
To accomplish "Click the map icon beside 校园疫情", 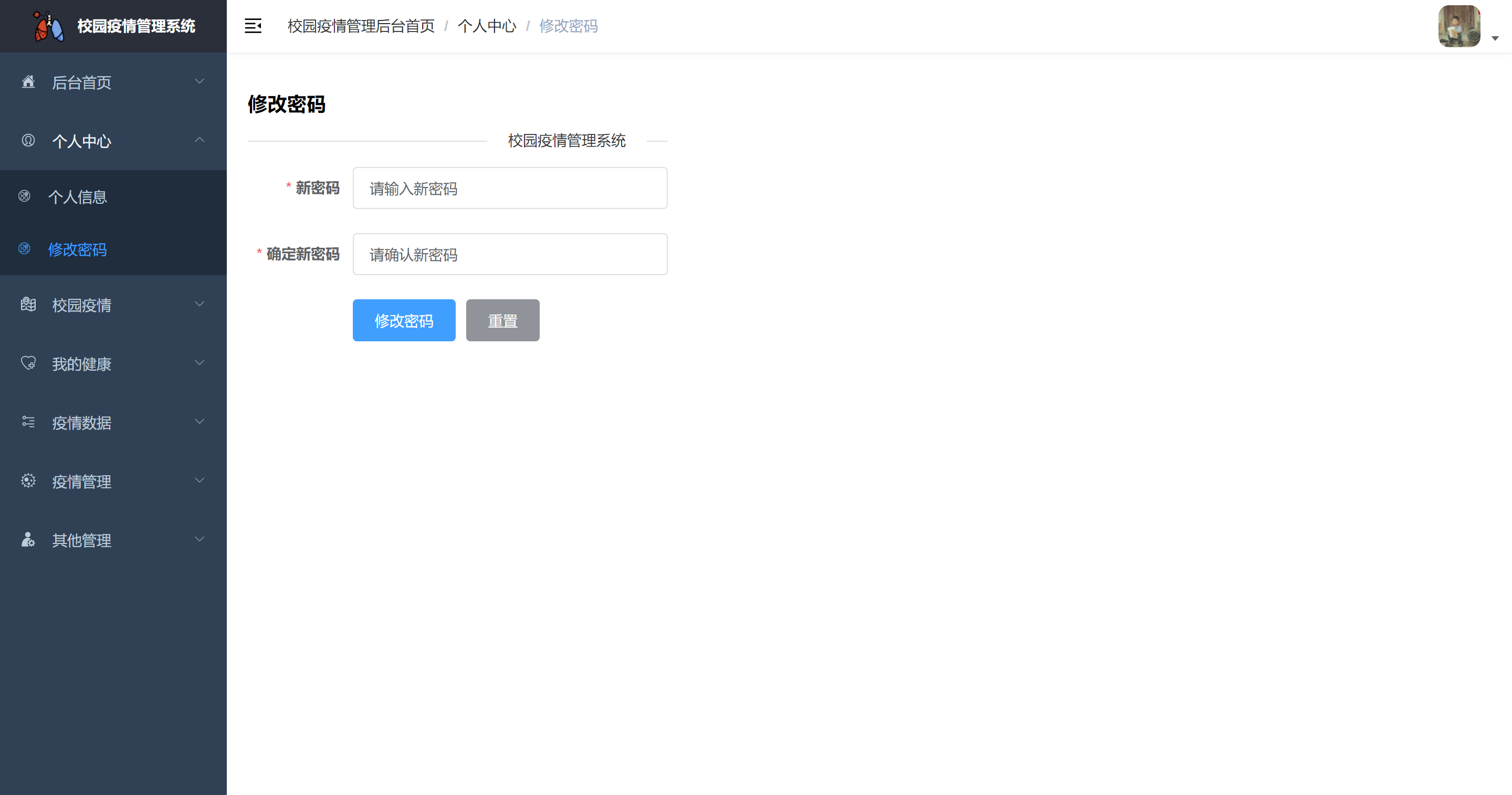I will (28, 304).
